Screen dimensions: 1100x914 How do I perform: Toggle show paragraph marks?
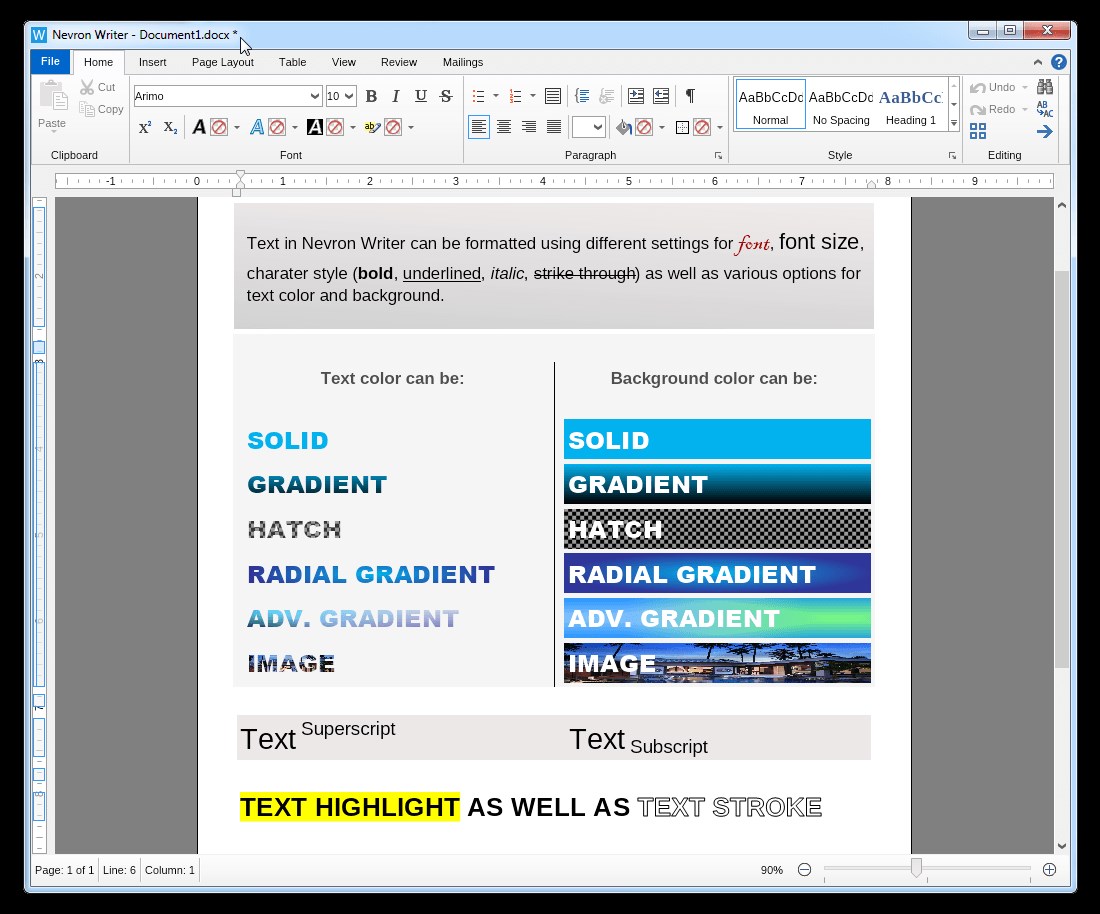(690, 96)
